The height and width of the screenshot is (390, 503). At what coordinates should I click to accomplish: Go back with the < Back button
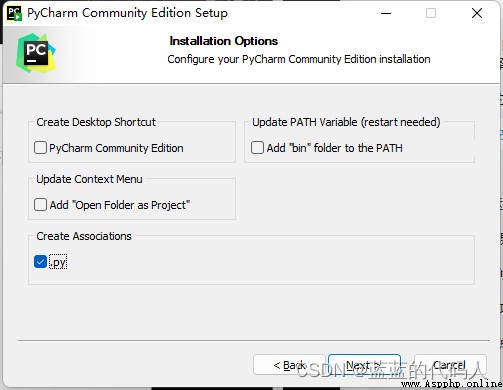point(289,365)
